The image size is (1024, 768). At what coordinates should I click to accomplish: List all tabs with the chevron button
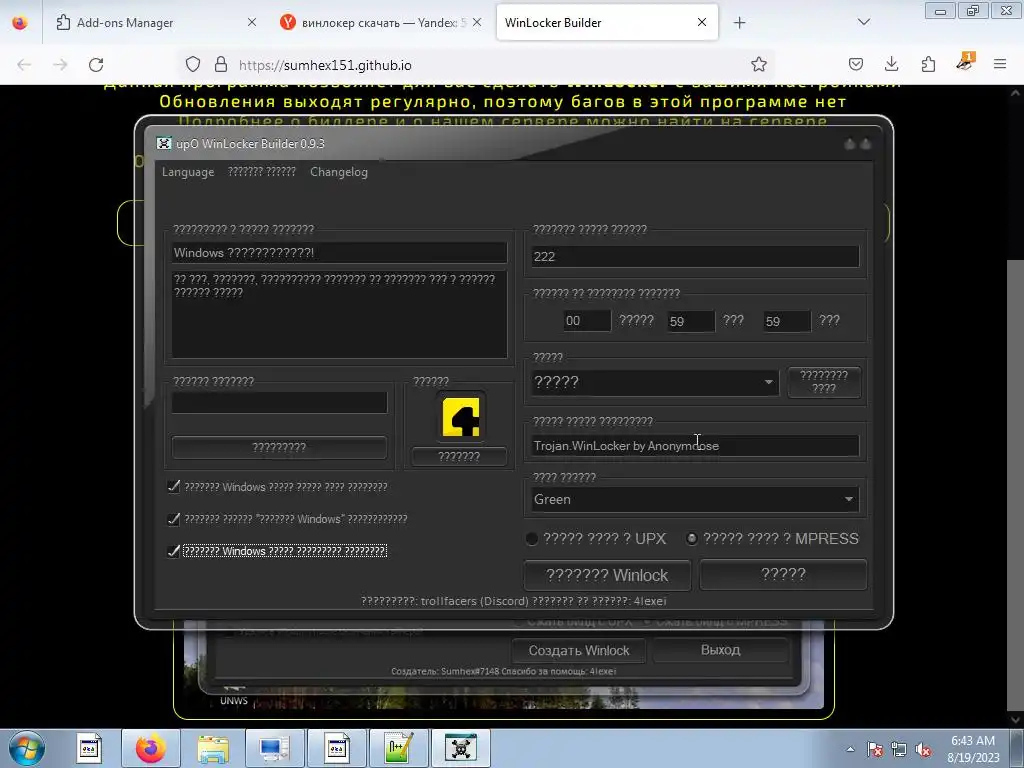[x=863, y=22]
